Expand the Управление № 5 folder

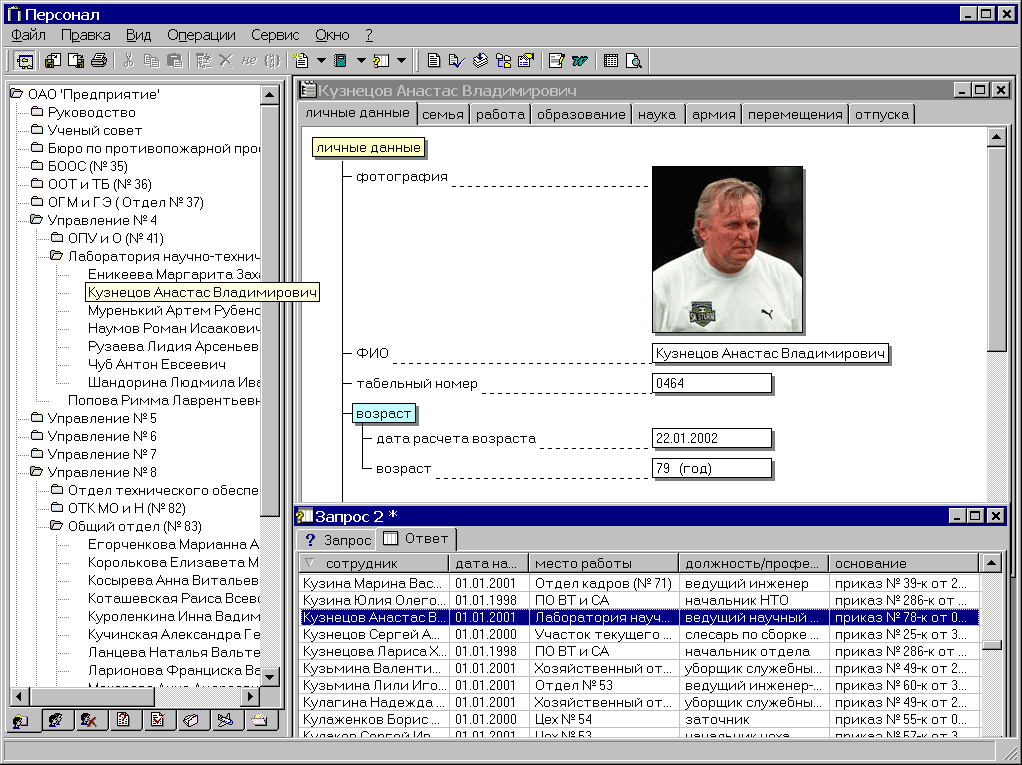(x=37, y=418)
